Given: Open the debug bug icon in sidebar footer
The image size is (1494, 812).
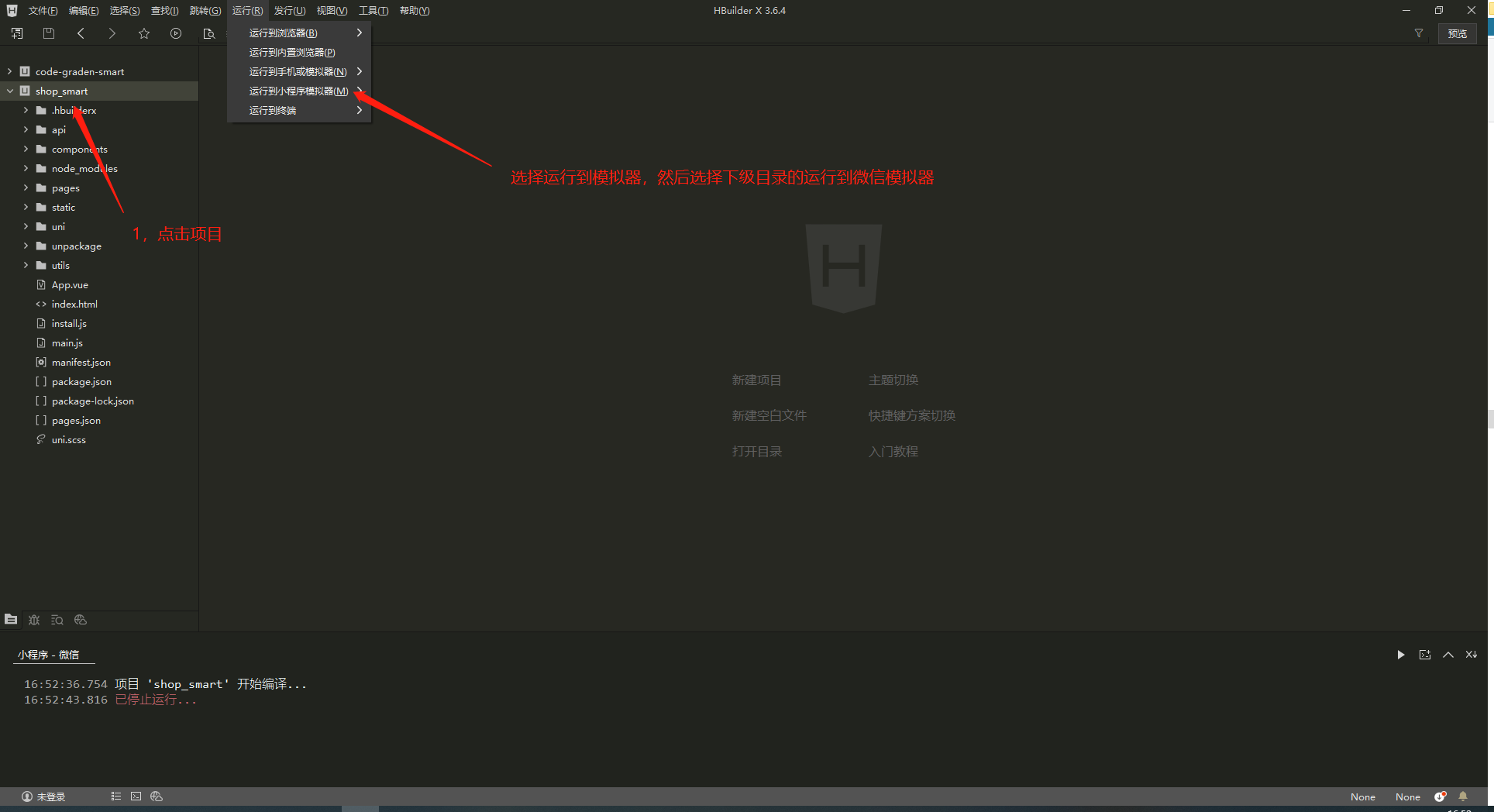Looking at the screenshot, I should (34, 620).
